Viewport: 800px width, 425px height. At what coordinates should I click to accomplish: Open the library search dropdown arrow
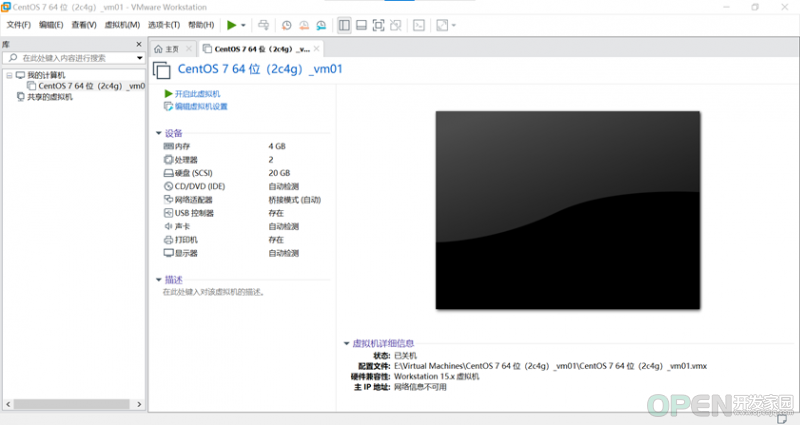[x=140, y=58]
